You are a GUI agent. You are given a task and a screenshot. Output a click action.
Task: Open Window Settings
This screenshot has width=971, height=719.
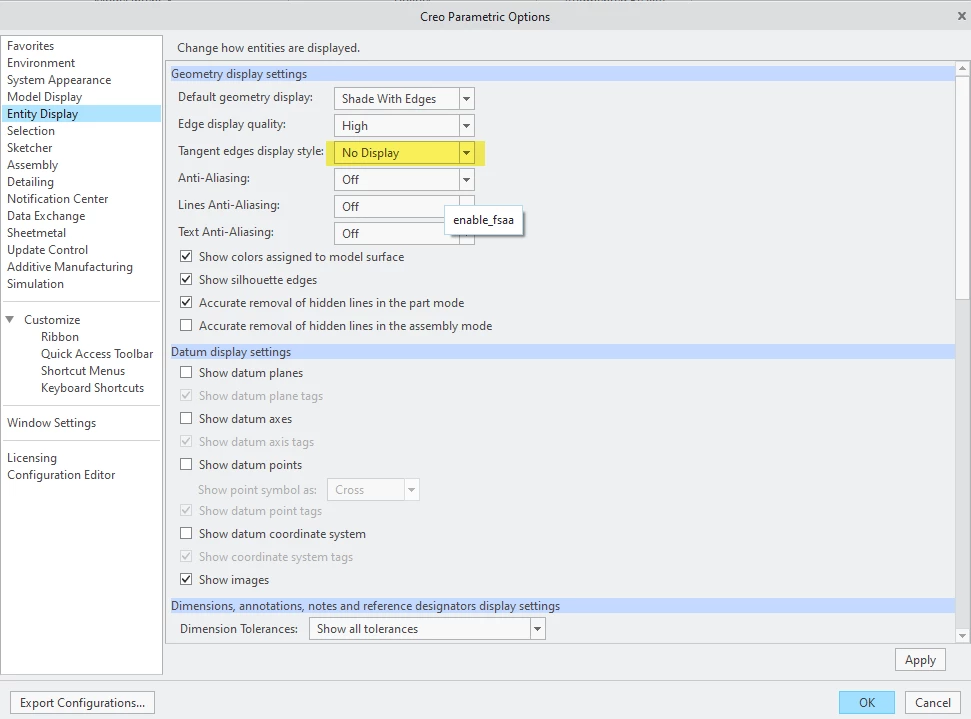(x=51, y=423)
